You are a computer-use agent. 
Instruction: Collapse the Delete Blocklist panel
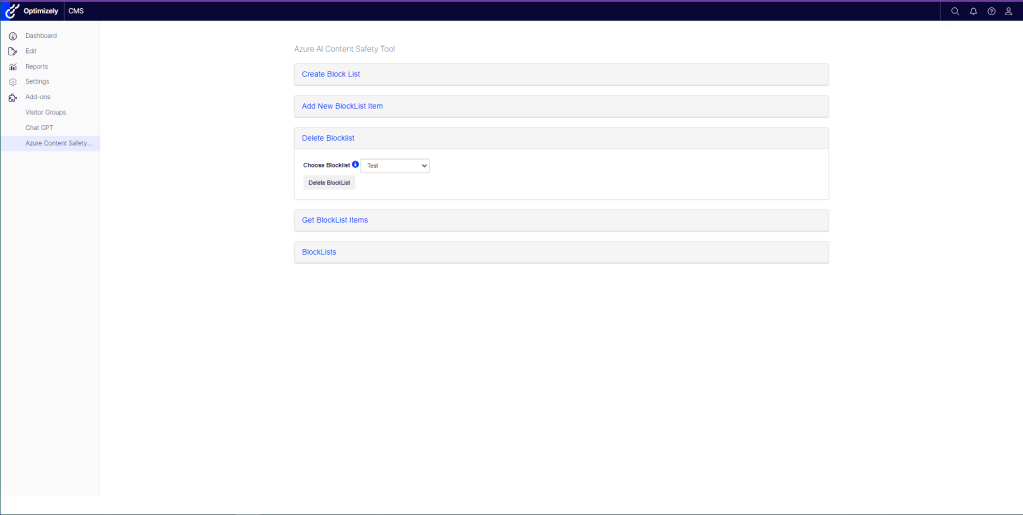coord(561,138)
